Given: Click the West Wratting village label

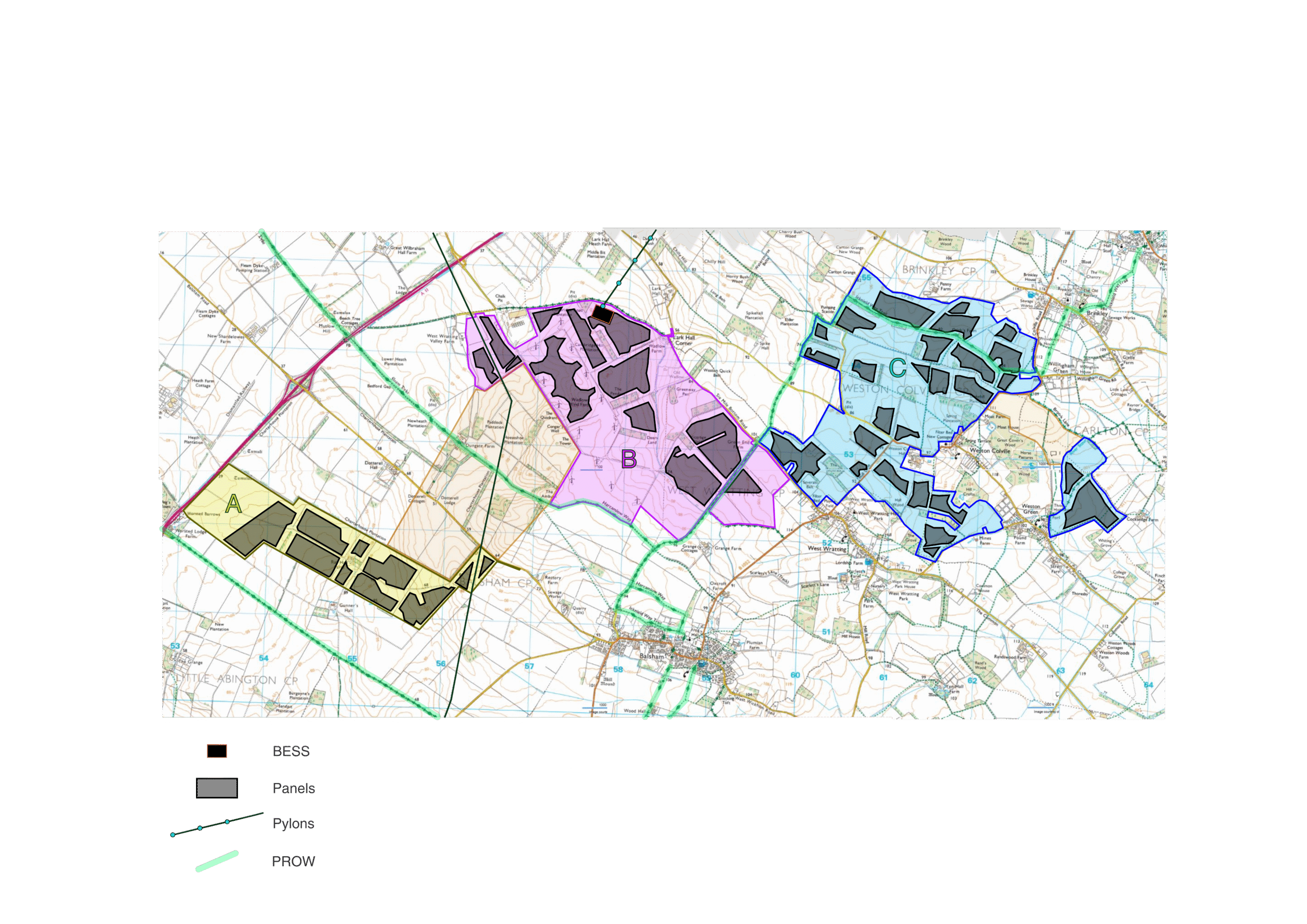Looking at the screenshot, I should pos(827,549).
